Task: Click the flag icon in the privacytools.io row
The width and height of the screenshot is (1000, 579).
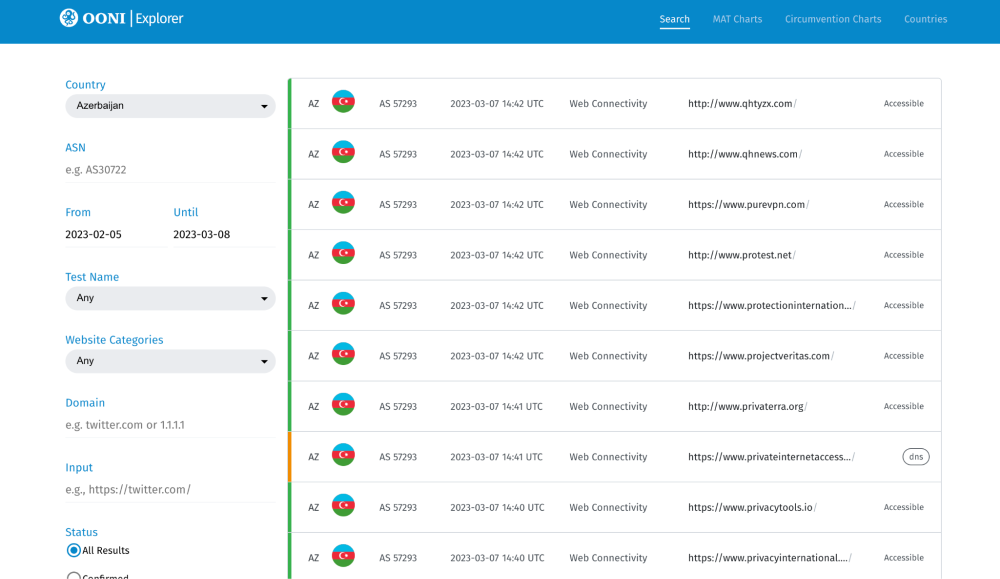Action: click(343, 507)
